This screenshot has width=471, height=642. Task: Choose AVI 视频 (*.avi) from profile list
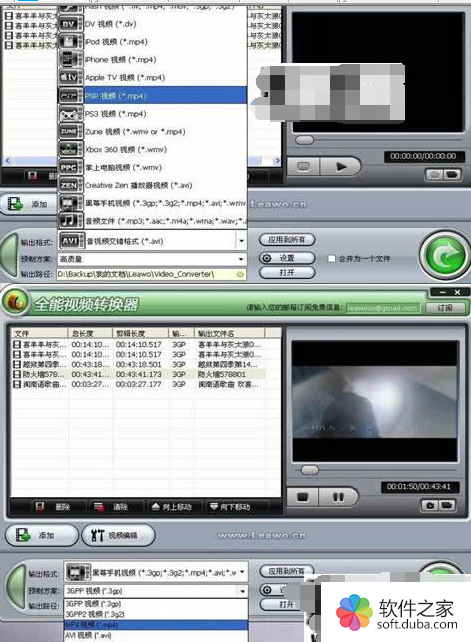[156, 635]
